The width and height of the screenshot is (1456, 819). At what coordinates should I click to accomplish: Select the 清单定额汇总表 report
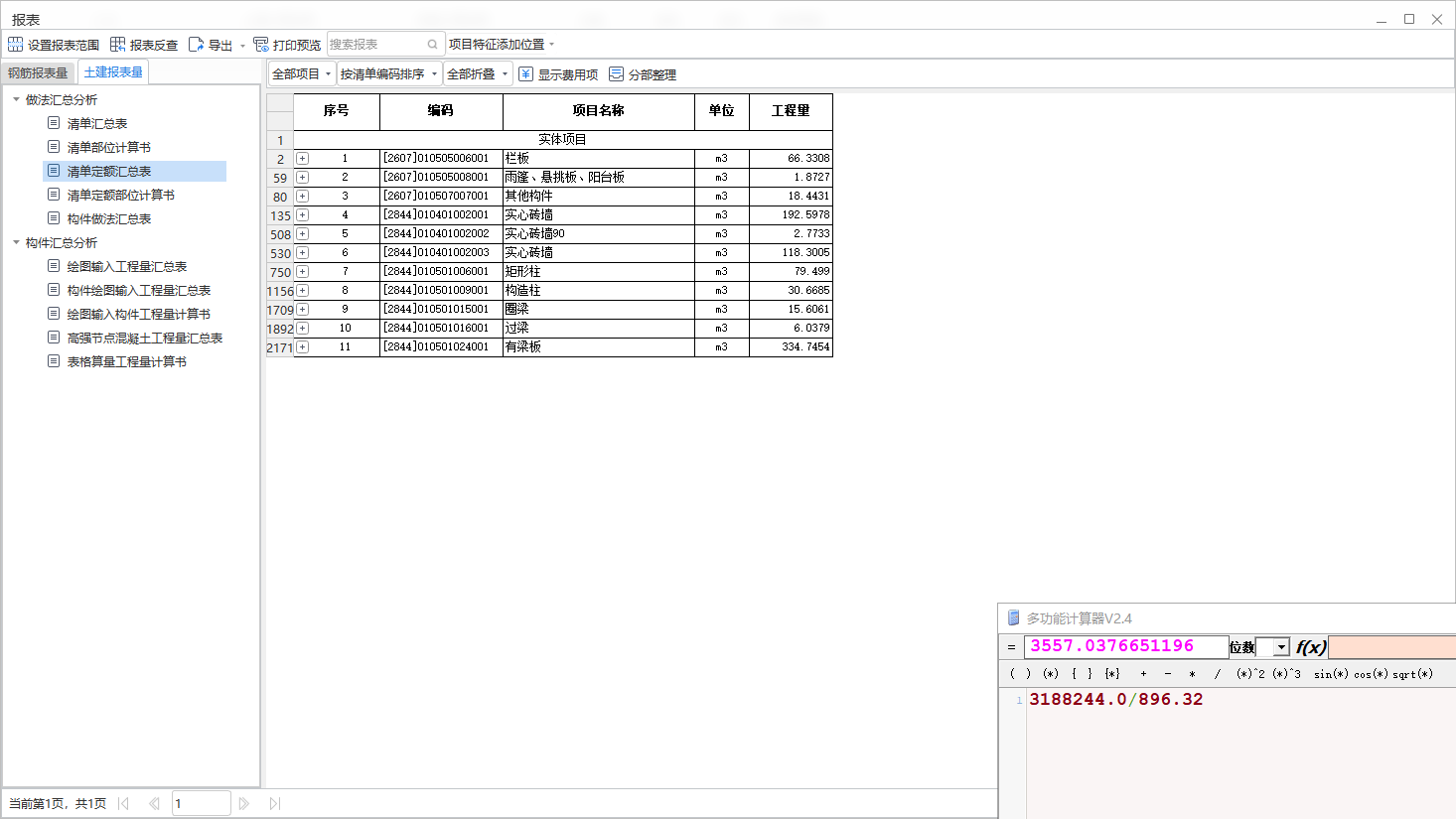tap(109, 172)
